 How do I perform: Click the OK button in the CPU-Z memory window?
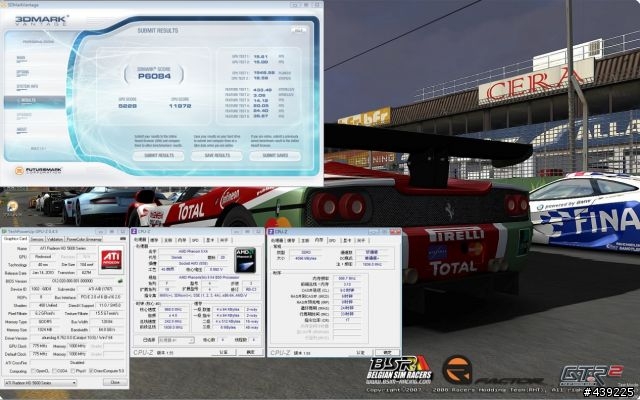coord(387,352)
